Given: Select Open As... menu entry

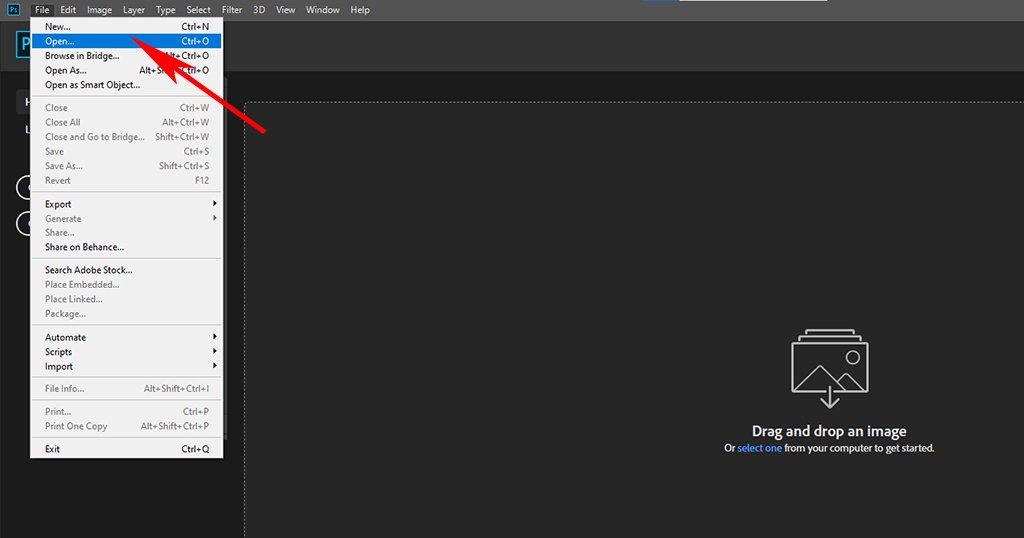Looking at the screenshot, I should pos(127,70).
